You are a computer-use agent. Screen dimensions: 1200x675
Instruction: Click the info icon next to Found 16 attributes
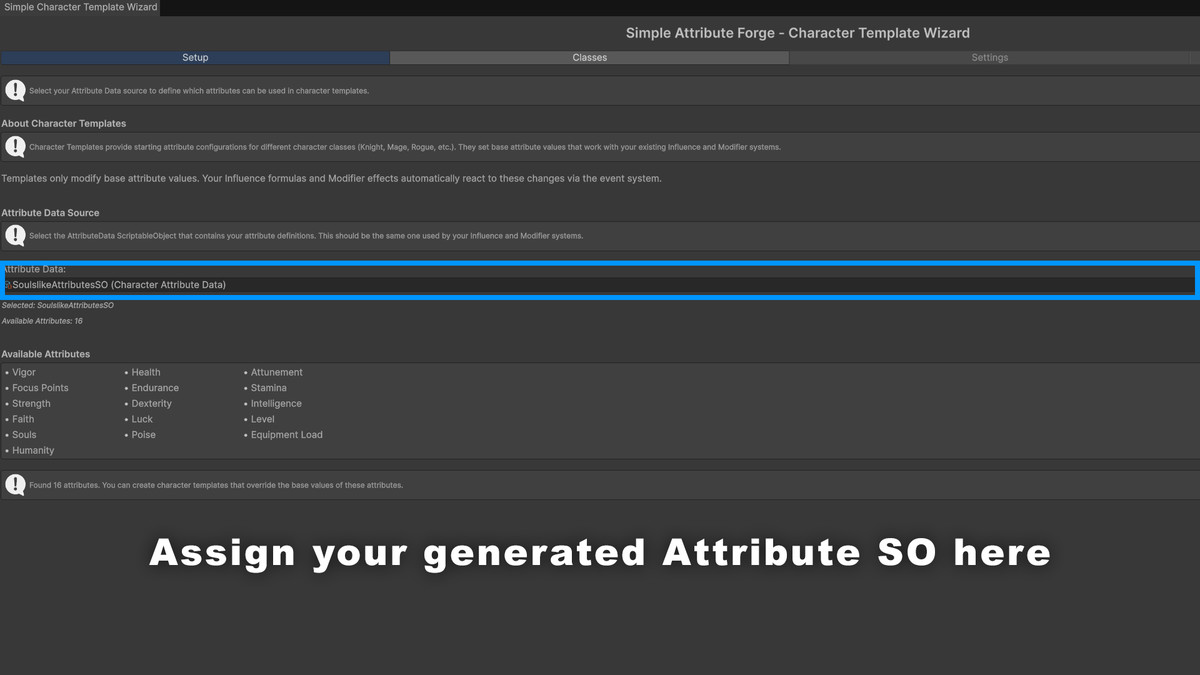(x=15, y=484)
